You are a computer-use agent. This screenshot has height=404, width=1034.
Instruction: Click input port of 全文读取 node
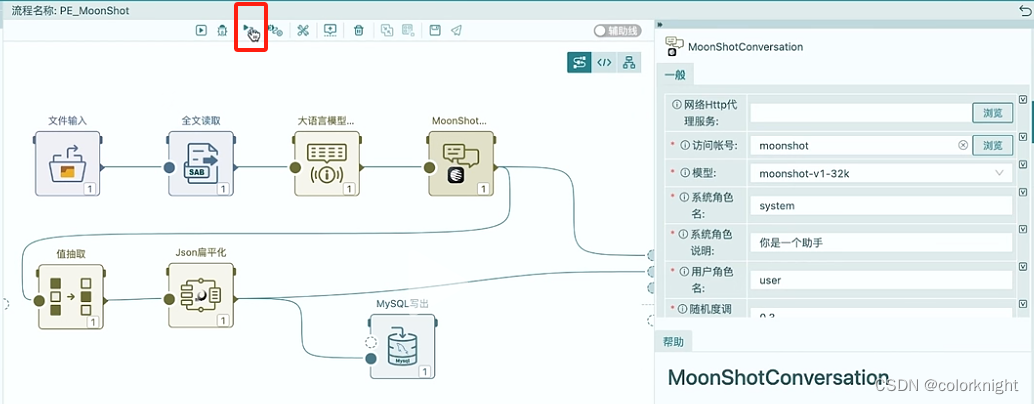[169, 168]
